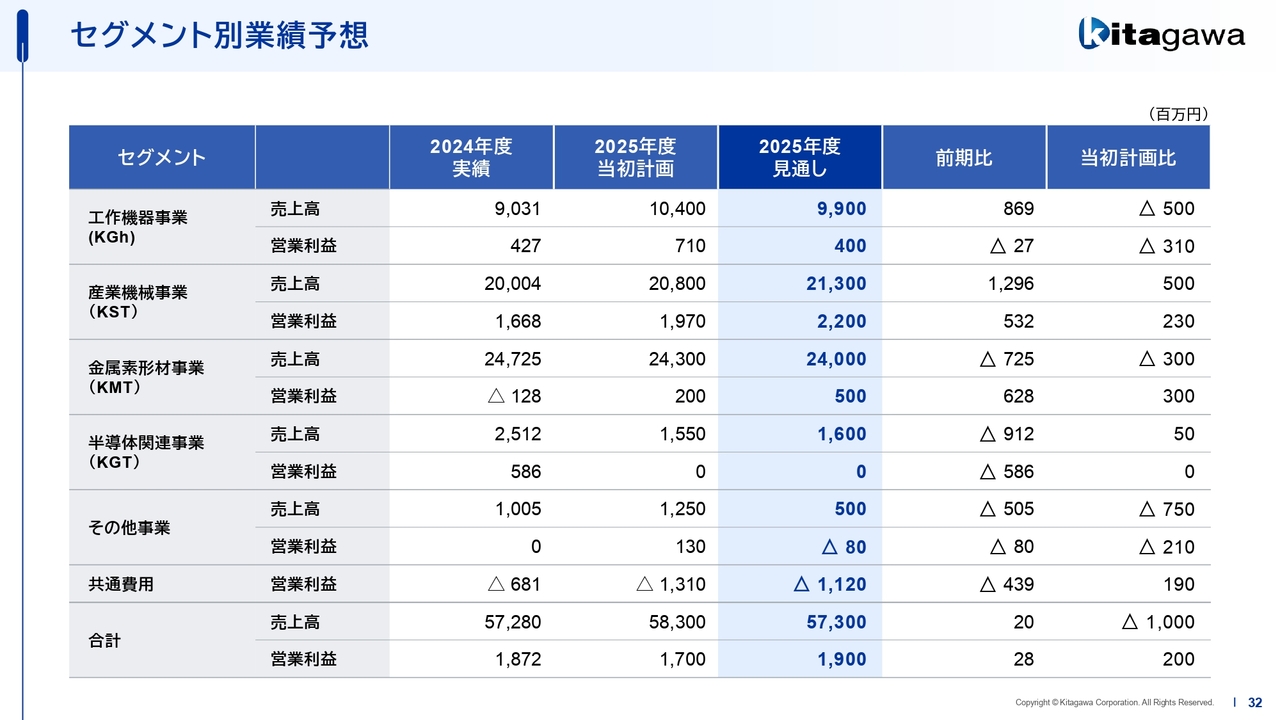
Task: Click the page number 32
Action: click(1255, 702)
